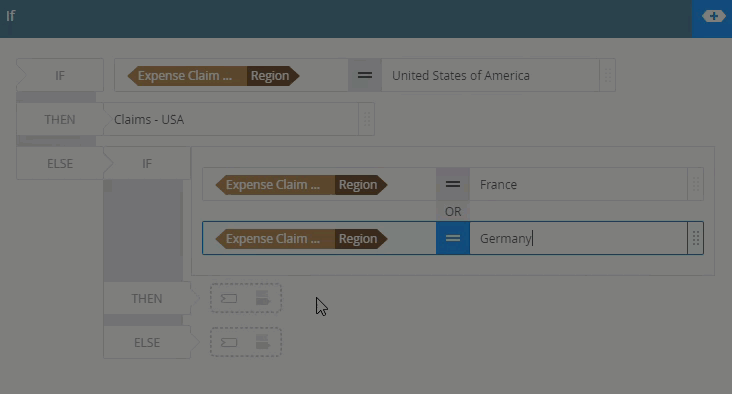
Task: Click drag handle of United States of America row
Action: 607,75
